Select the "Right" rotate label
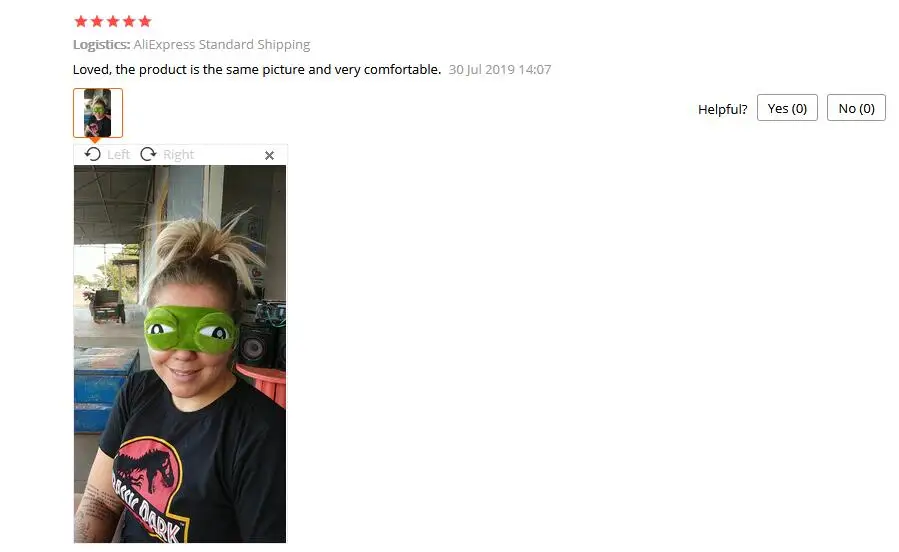 coord(178,155)
